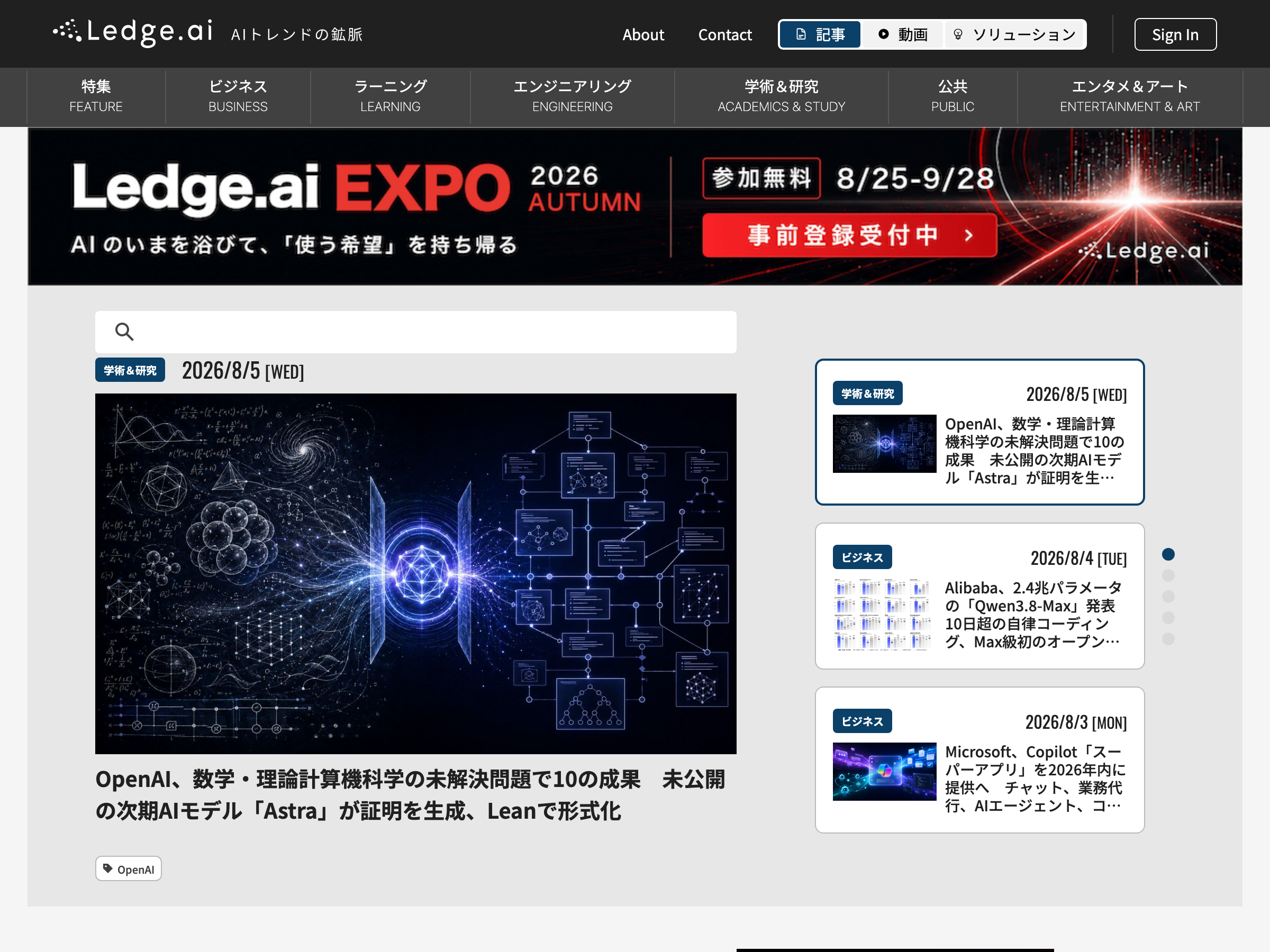Click the 2026/8/4 [TUE] date text
This screenshot has width=1270, height=952.
pyautogui.click(x=1078, y=558)
